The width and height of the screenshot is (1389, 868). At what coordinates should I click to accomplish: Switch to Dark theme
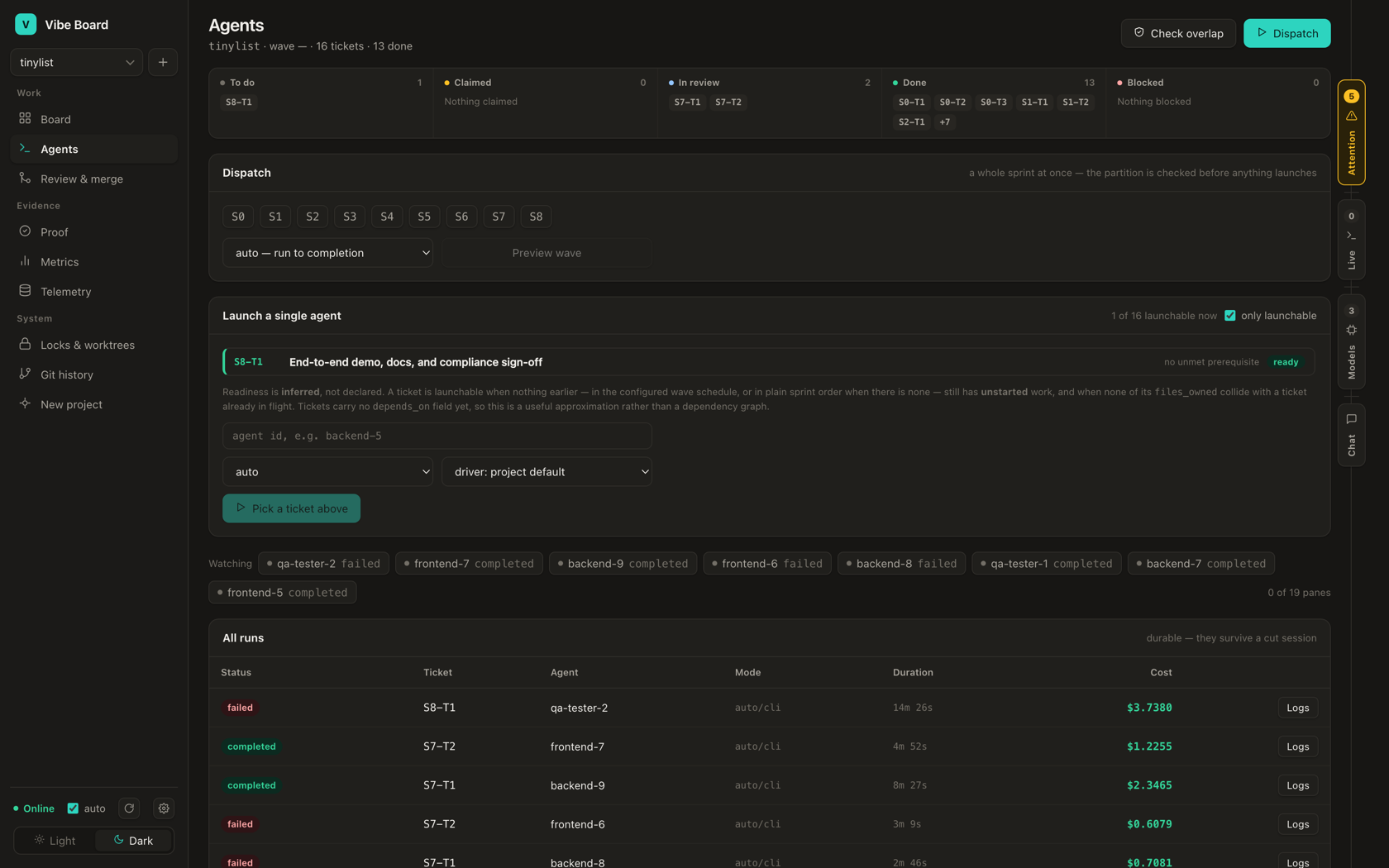133,841
